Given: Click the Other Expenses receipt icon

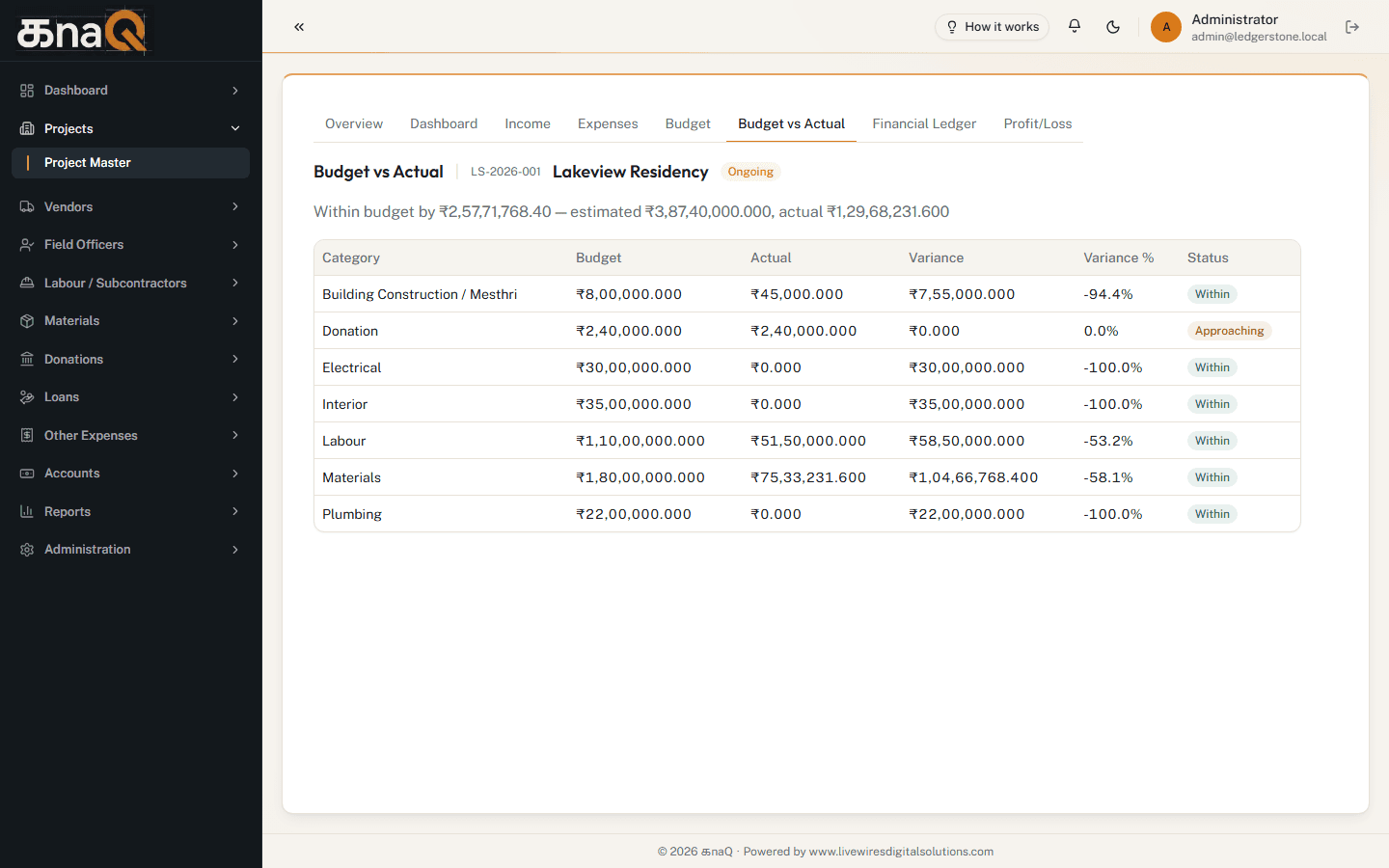Looking at the screenshot, I should pyautogui.click(x=27, y=435).
